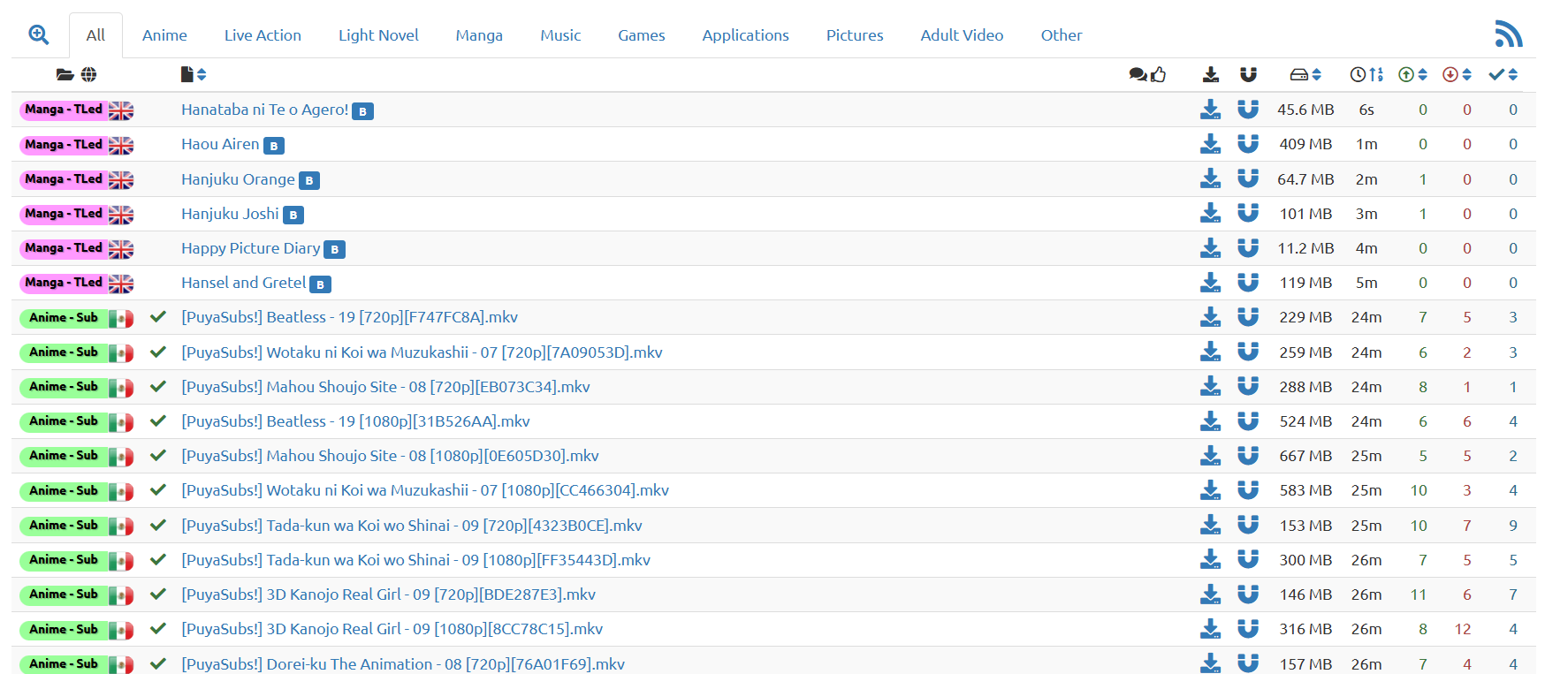Download torrent file for Hanataba ni Te o Agero!
This screenshot has width=1568, height=674.
(1210, 110)
